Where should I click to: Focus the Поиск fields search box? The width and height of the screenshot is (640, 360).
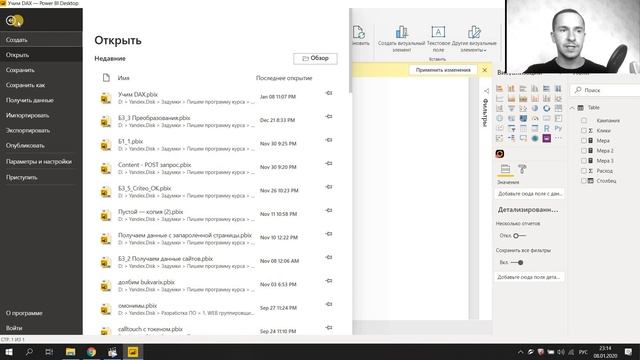coord(605,90)
